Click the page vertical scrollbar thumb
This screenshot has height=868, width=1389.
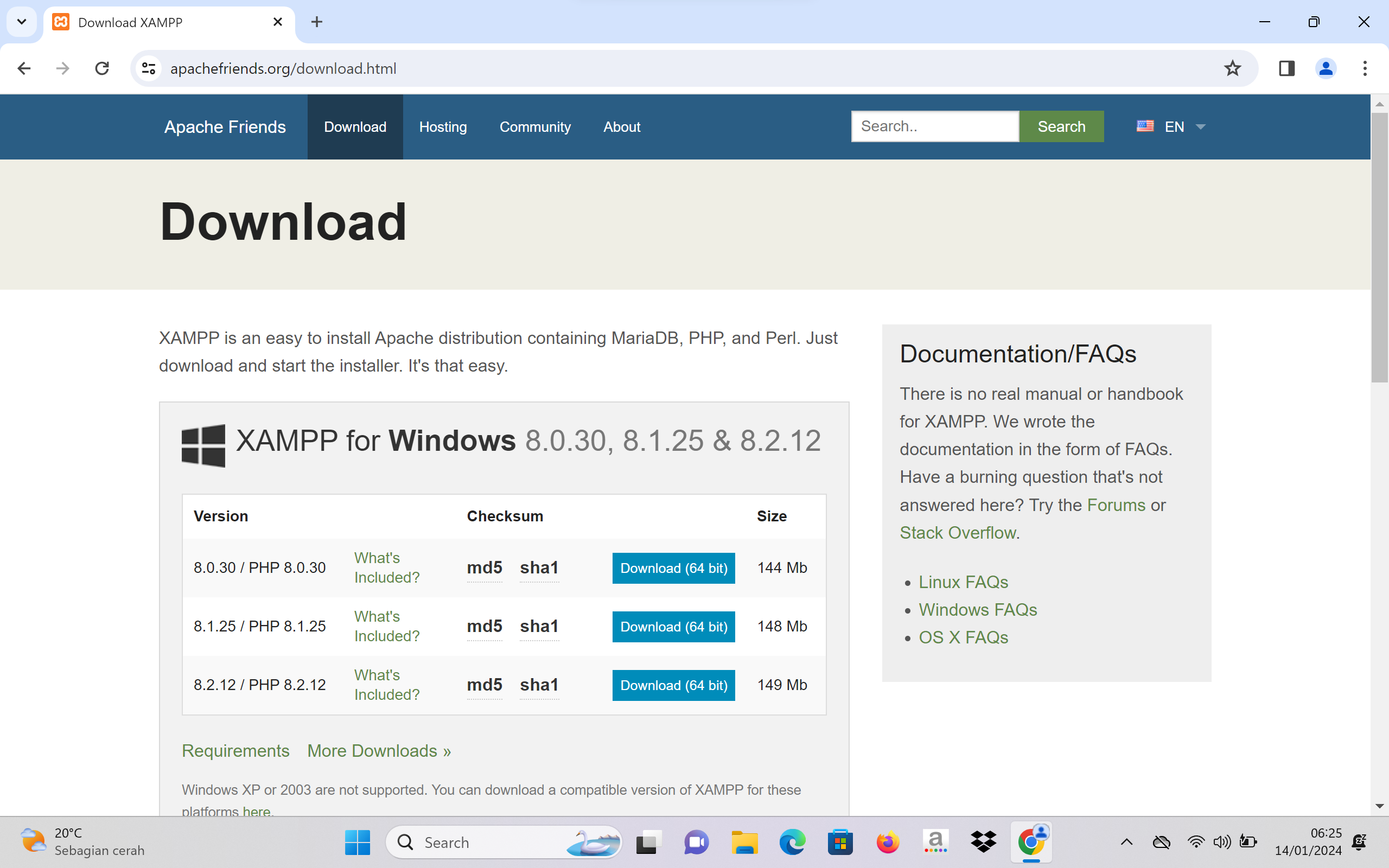[1379, 247]
